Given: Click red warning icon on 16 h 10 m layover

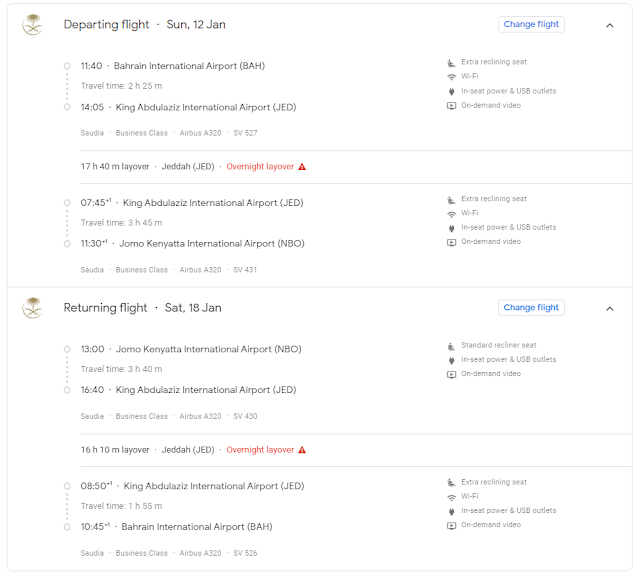Looking at the screenshot, I should 302,450.
